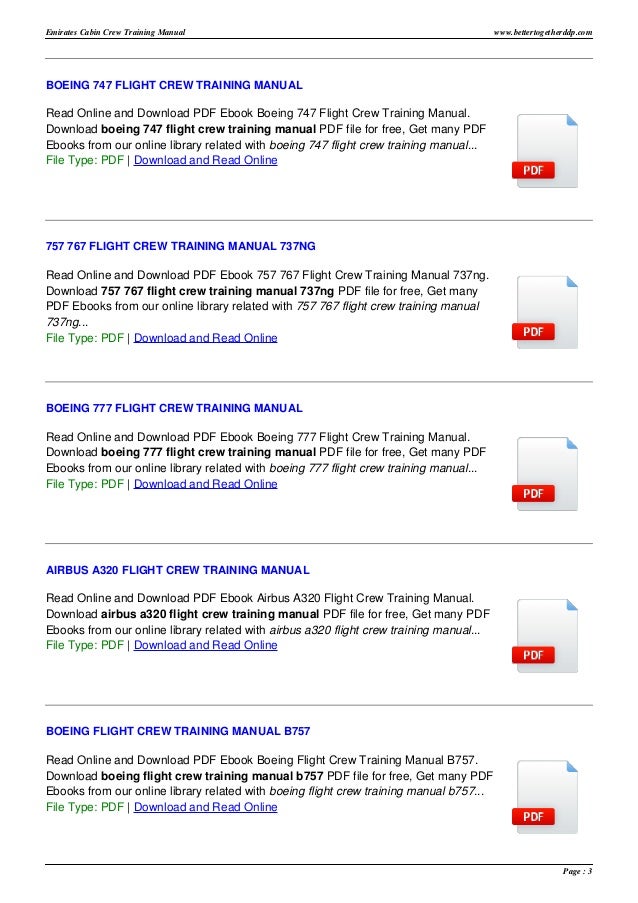
Task: Click bold text boeing flight crew training manual b757
Action: [x=212, y=776]
